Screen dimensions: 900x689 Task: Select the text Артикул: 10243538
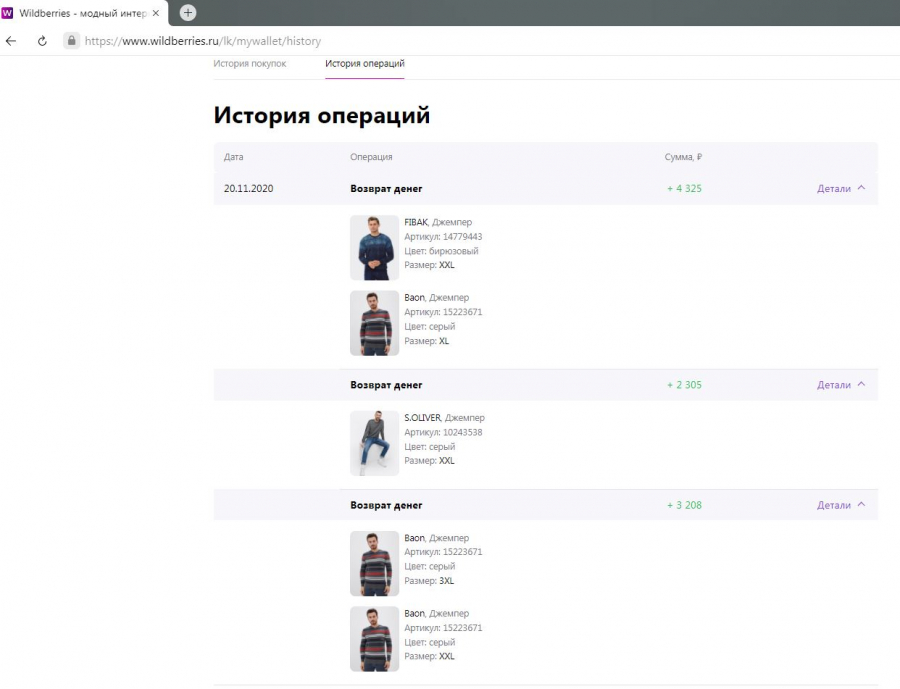[x=443, y=432]
